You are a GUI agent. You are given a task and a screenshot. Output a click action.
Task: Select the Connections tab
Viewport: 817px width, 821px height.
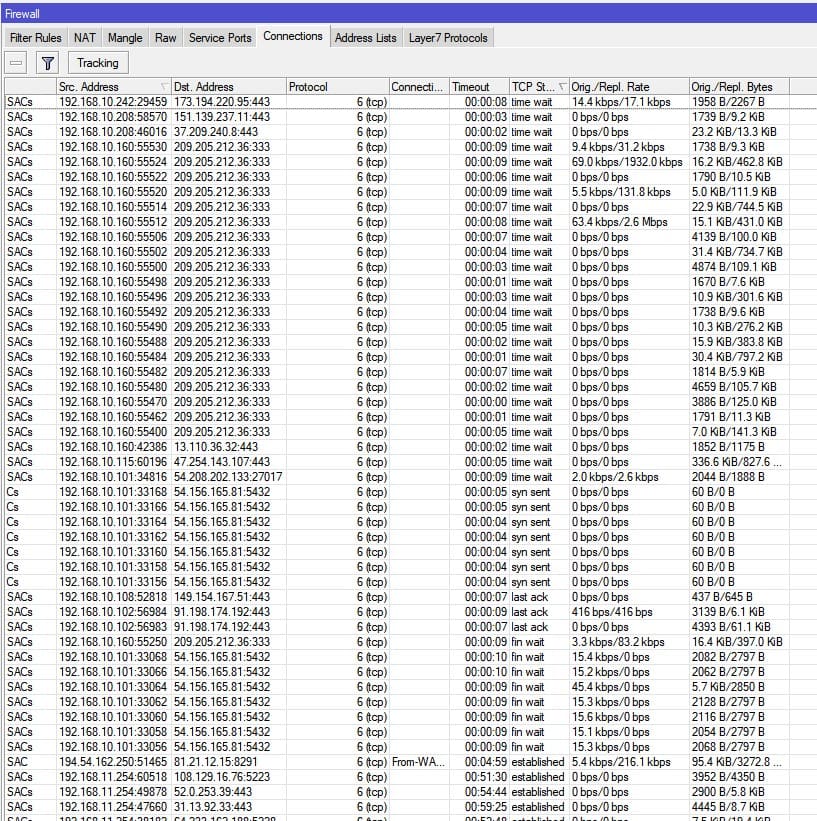(293, 36)
